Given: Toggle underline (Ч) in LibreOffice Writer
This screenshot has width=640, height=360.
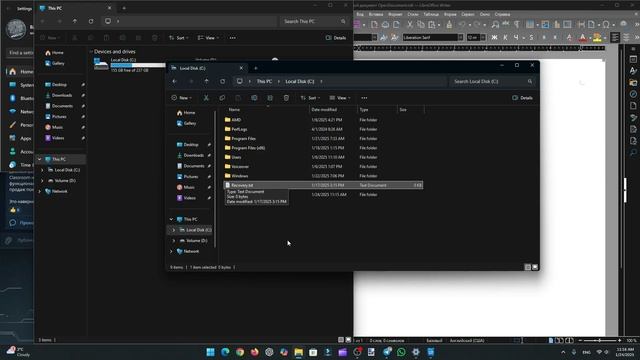Looking at the screenshot, I should pos(516,38).
